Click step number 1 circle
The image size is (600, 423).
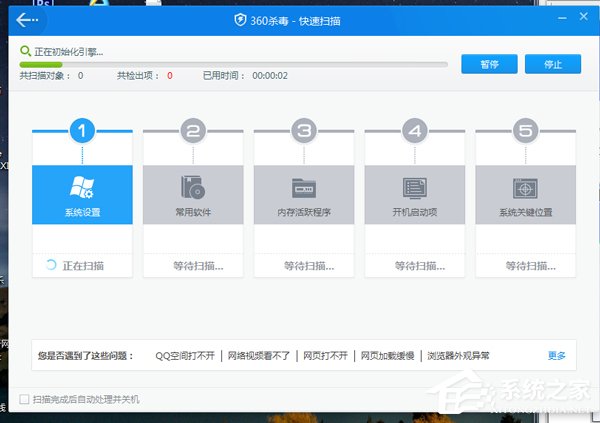coord(82,131)
